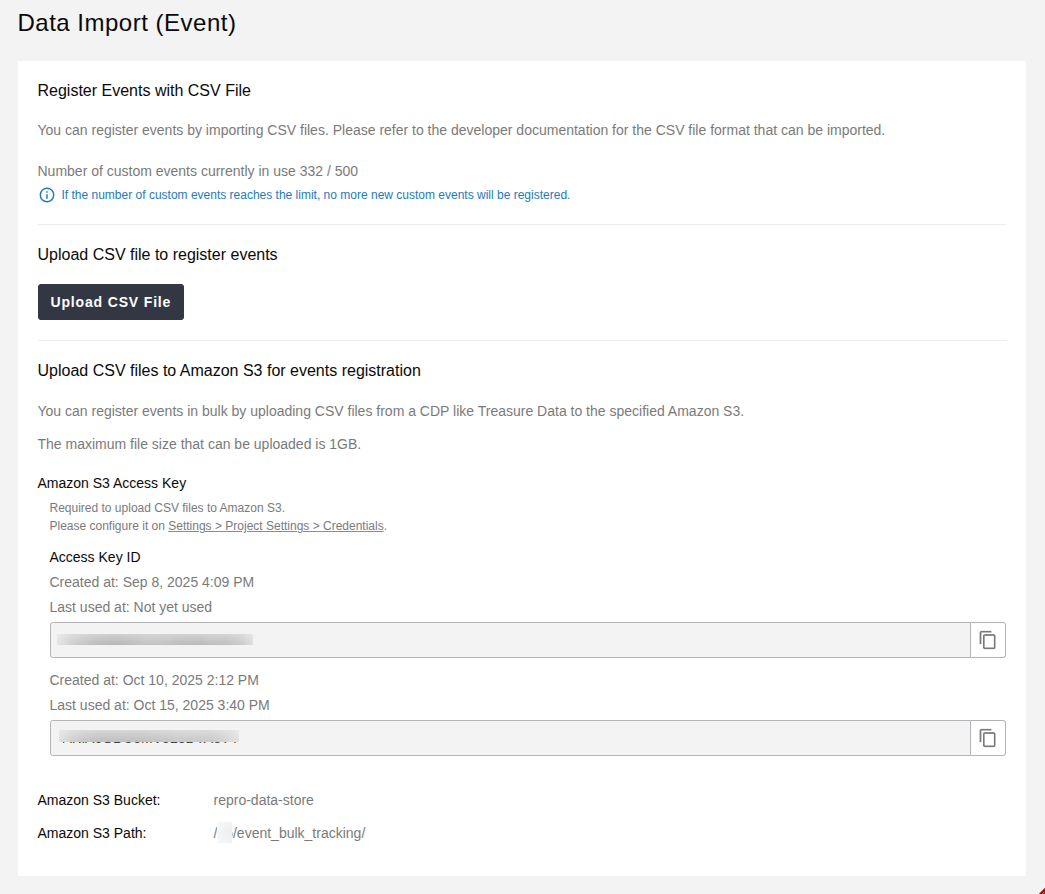Viewport: 1045px width, 894px height.
Task: Click the red corner marker at bottom right
Action: (x=1040, y=889)
